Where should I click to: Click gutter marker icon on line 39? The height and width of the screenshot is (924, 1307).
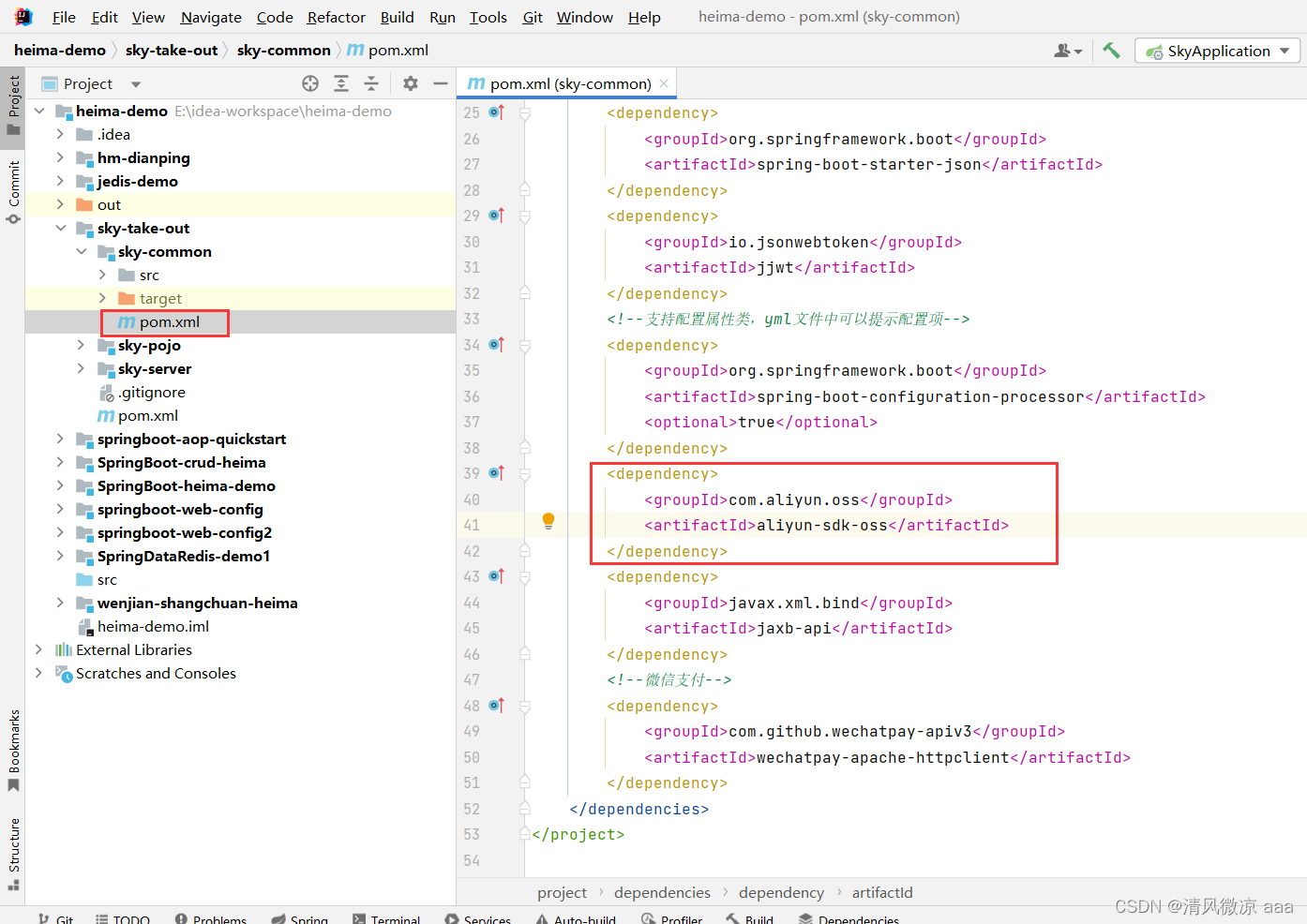(496, 473)
